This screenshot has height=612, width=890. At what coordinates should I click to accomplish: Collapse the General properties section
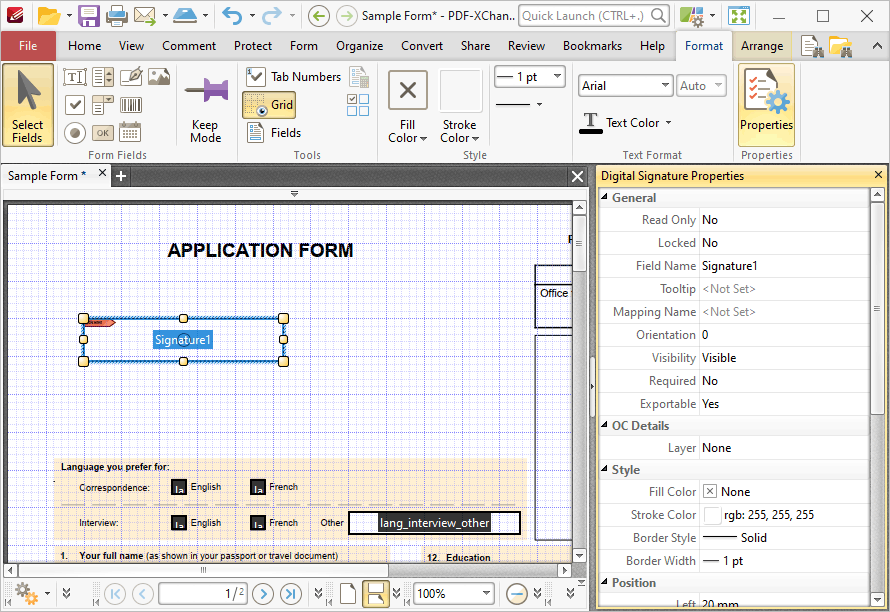[604, 197]
